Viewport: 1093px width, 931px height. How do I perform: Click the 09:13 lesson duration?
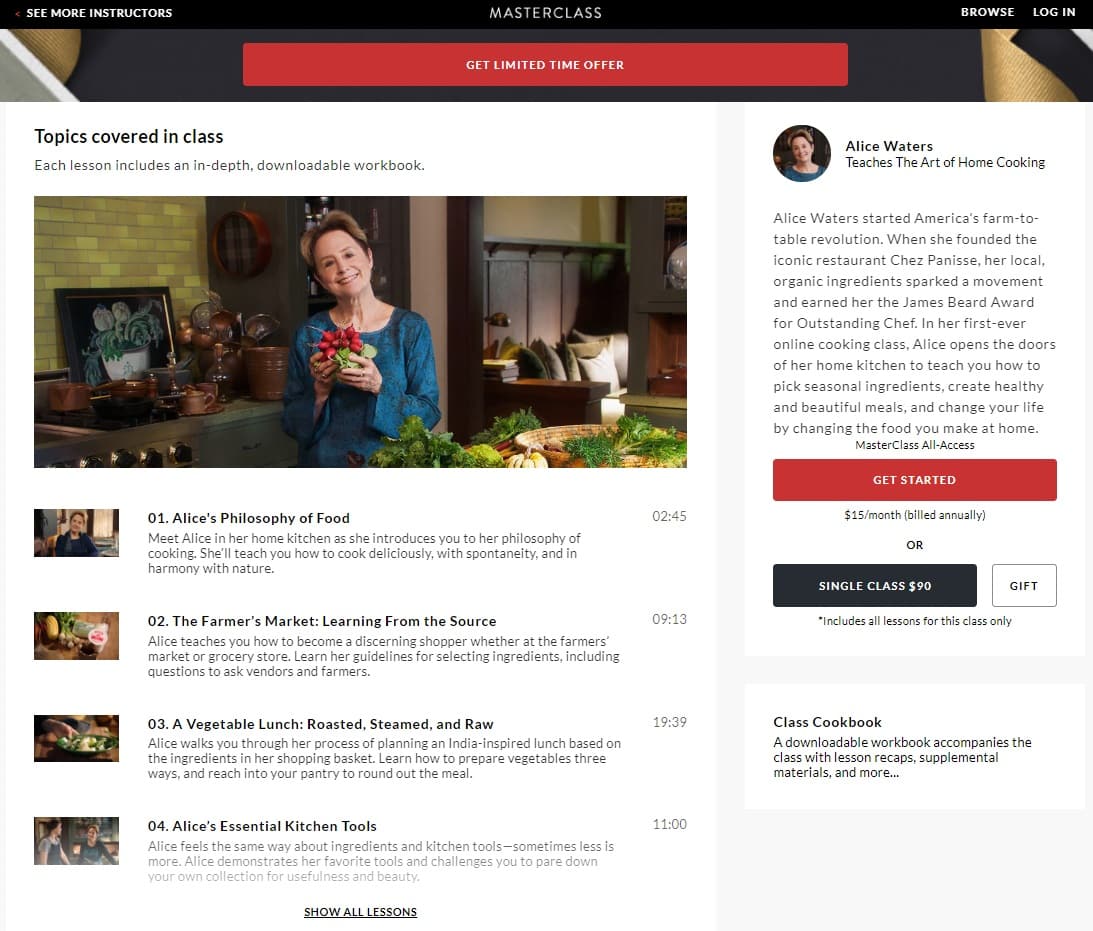(x=669, y=619)
